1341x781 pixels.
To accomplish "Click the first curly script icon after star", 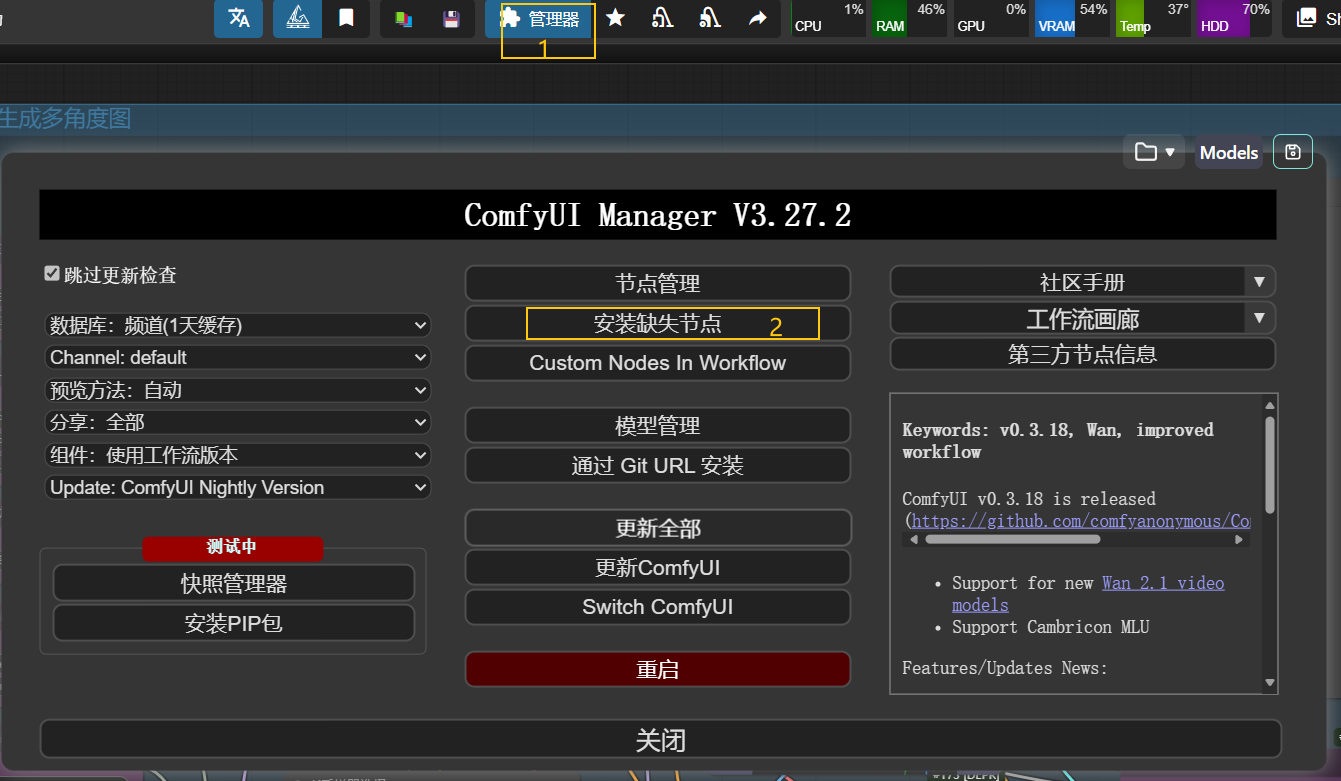I will pos(662,18).
